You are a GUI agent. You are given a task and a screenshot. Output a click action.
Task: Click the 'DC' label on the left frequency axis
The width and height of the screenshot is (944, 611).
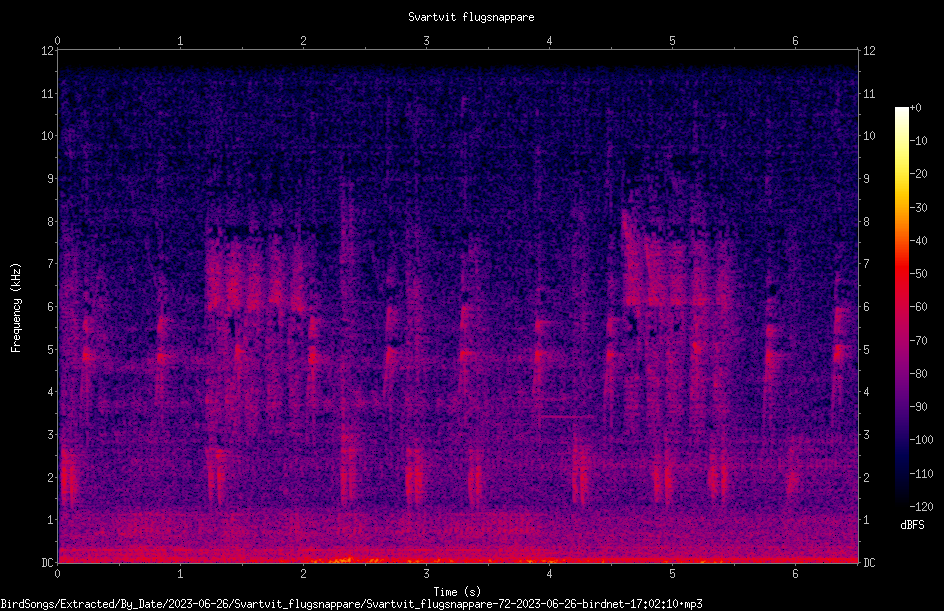[x=47, y=562]
